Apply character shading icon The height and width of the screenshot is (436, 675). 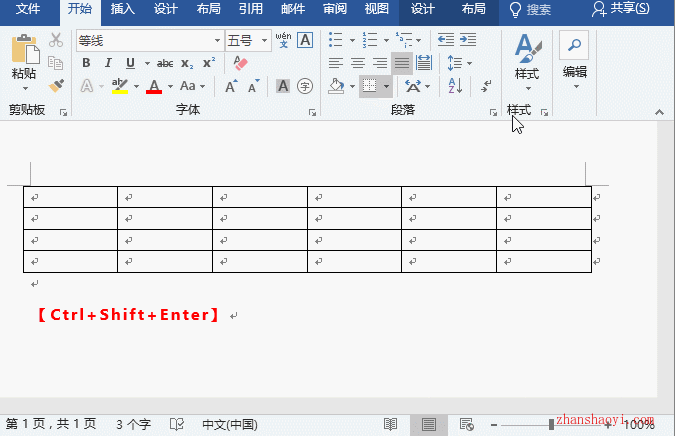(x=283, y=86)
